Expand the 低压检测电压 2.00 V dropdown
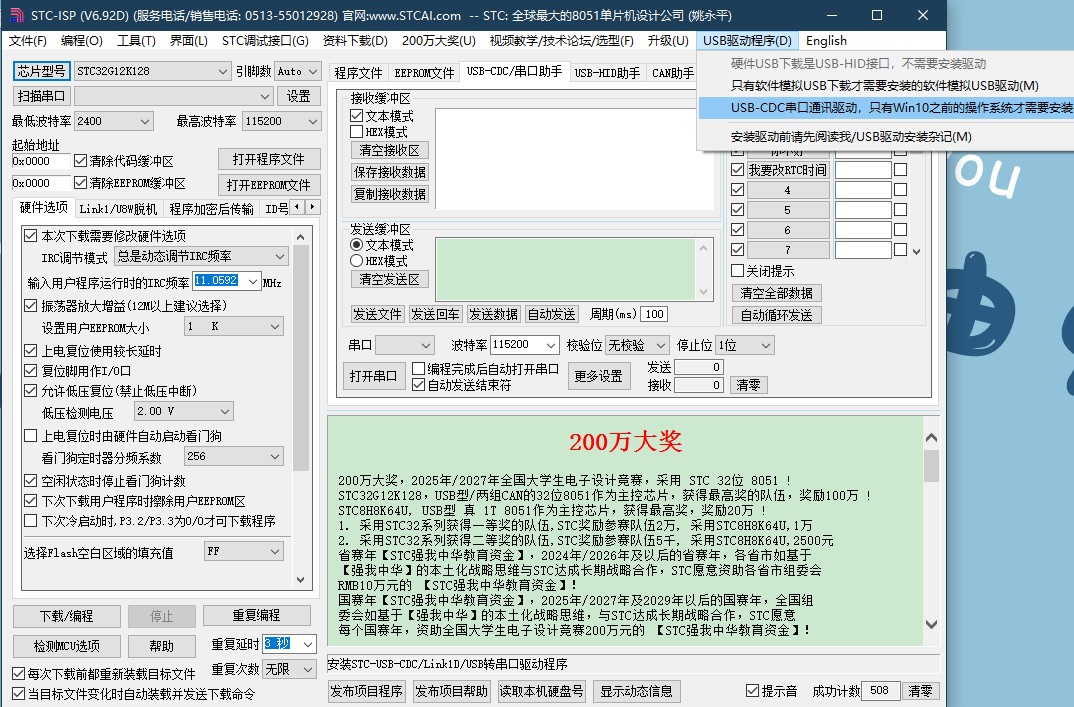This screenshot has width=1074, height=707. 225,411
